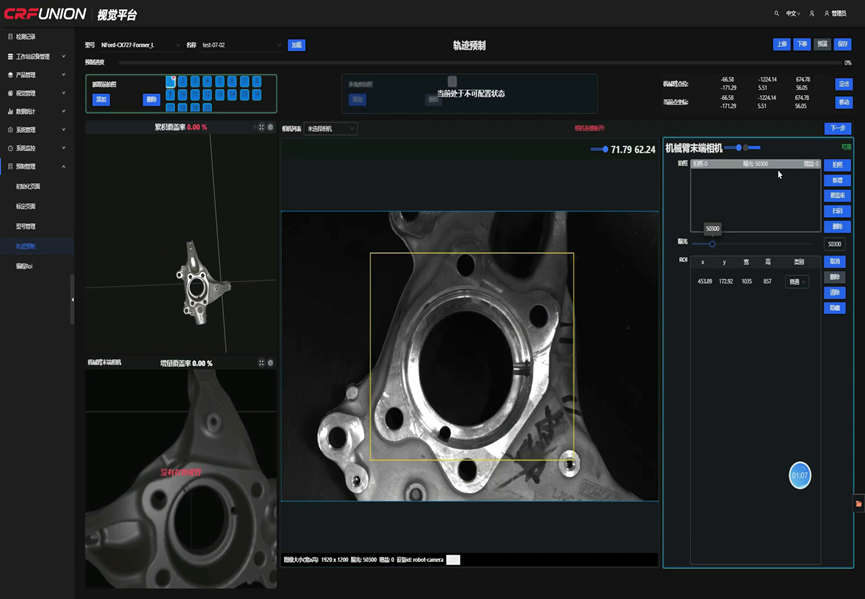This screenshot has height=599, width=865.
Task: Open settings gear on lower-left camera panel
Action: [x=270, y=363]
